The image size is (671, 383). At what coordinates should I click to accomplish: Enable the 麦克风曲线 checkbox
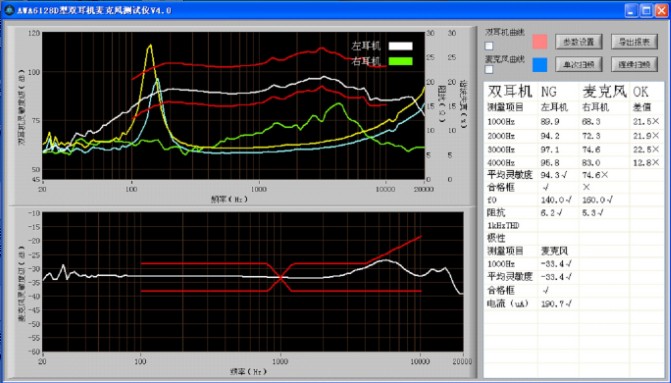coord(489,69)
